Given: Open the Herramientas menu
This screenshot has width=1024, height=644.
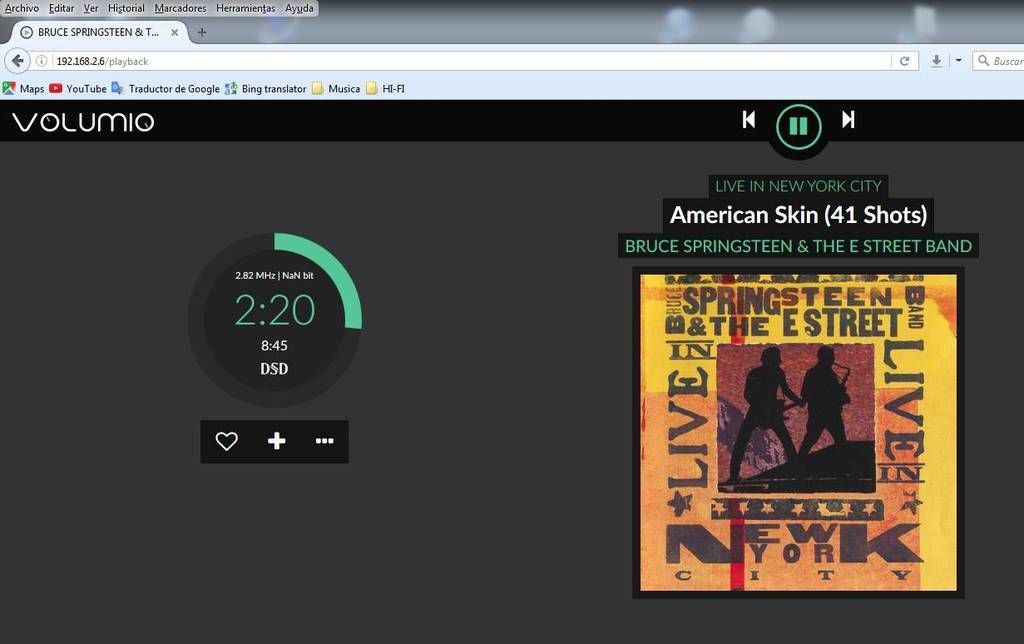Looking at the screenshot, I should point(246,8).
